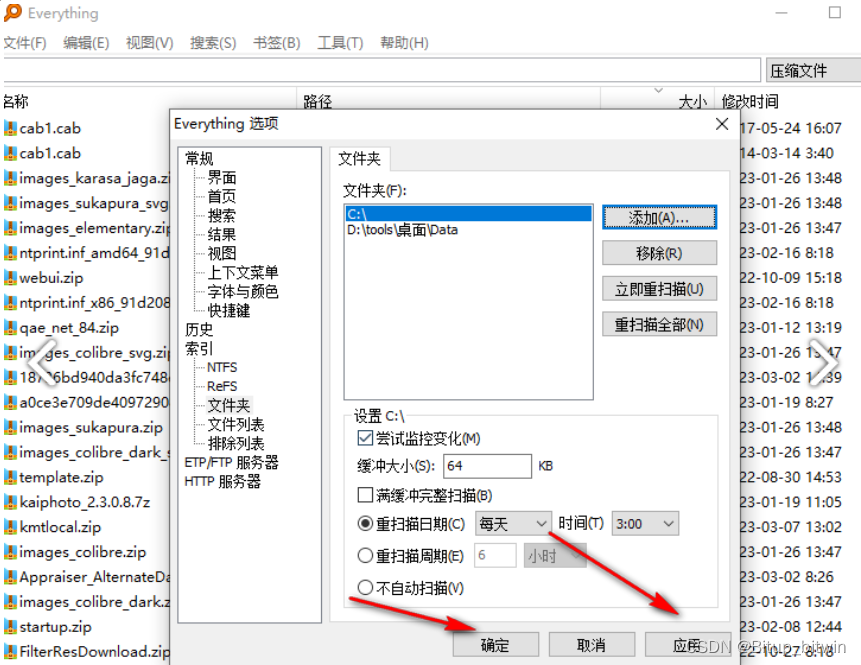Image resolution: width=861 pixels, height=665 pixels.
Task: Click the Everything icon in the title bar
Action: point(13,13)
